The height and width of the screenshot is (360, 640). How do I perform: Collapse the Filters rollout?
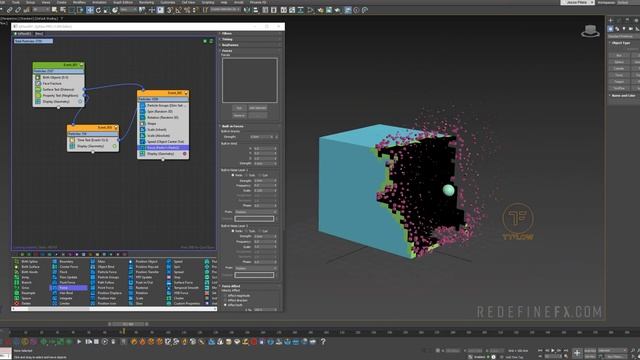(x=250, y=33)
